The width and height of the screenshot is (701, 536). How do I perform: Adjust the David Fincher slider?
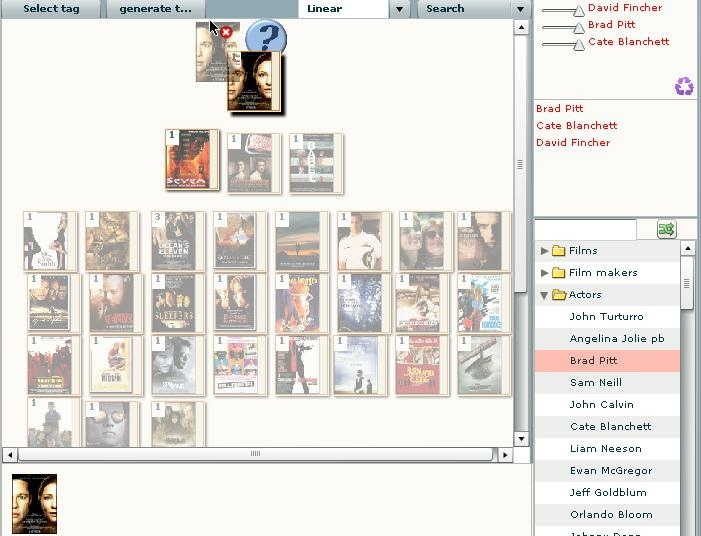pos(579,11)
